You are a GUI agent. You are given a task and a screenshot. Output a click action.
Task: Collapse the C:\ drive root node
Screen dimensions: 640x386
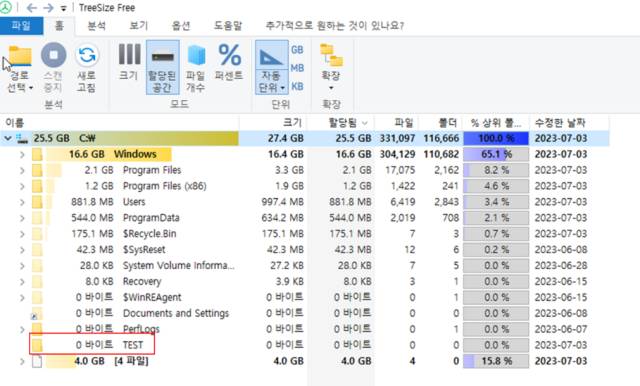click(7, 138)
